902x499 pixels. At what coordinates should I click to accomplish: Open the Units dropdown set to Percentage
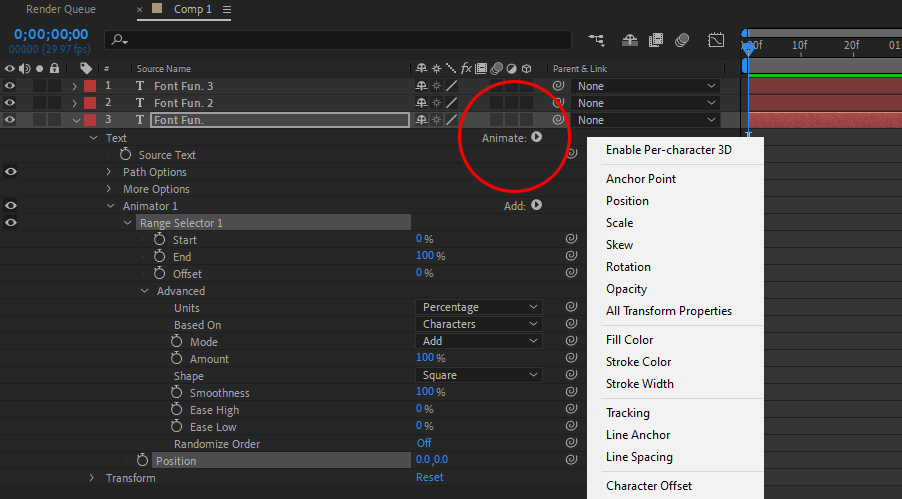[479, 307]
